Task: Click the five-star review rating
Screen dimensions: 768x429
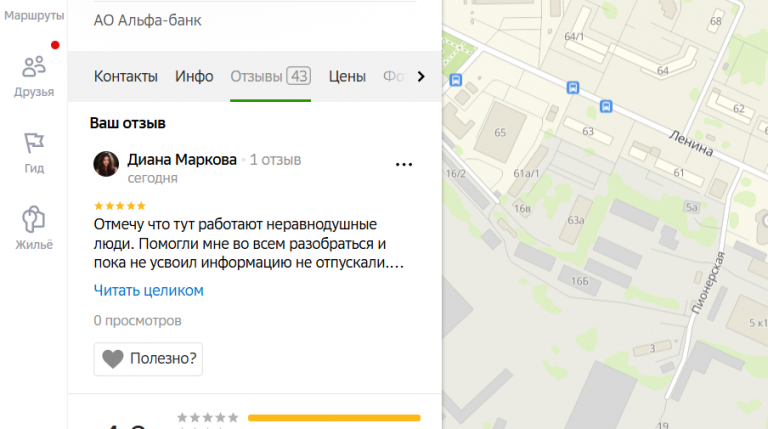Action: click(120, 206)
